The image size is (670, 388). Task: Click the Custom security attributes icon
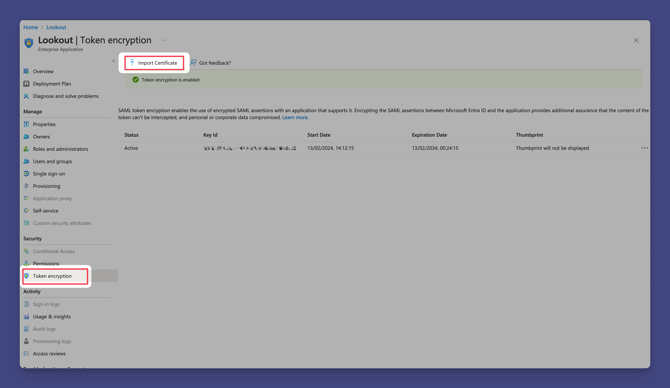click(x=26, y=223)
